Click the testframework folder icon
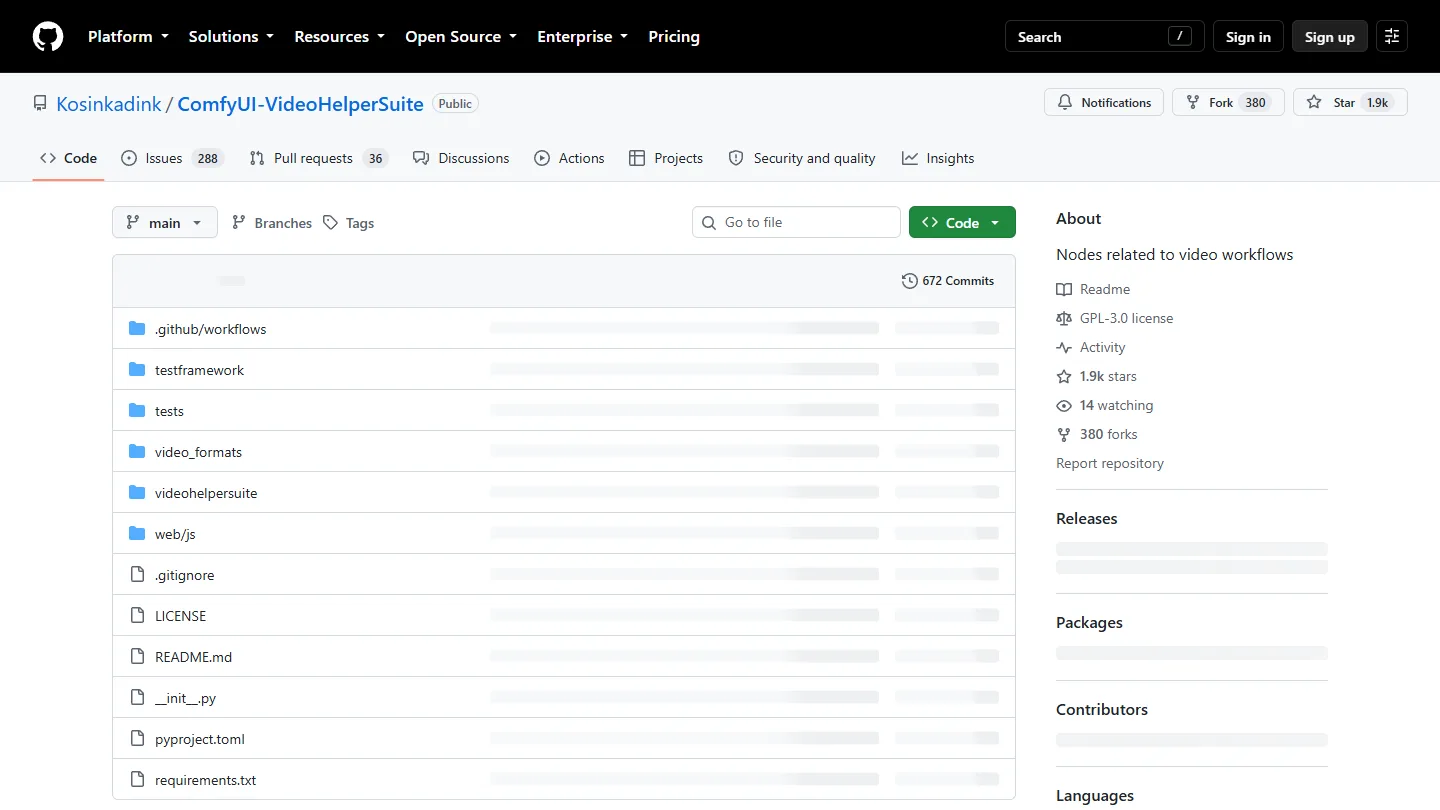This screenshot has width=1440, height=810. click(137, 370)
